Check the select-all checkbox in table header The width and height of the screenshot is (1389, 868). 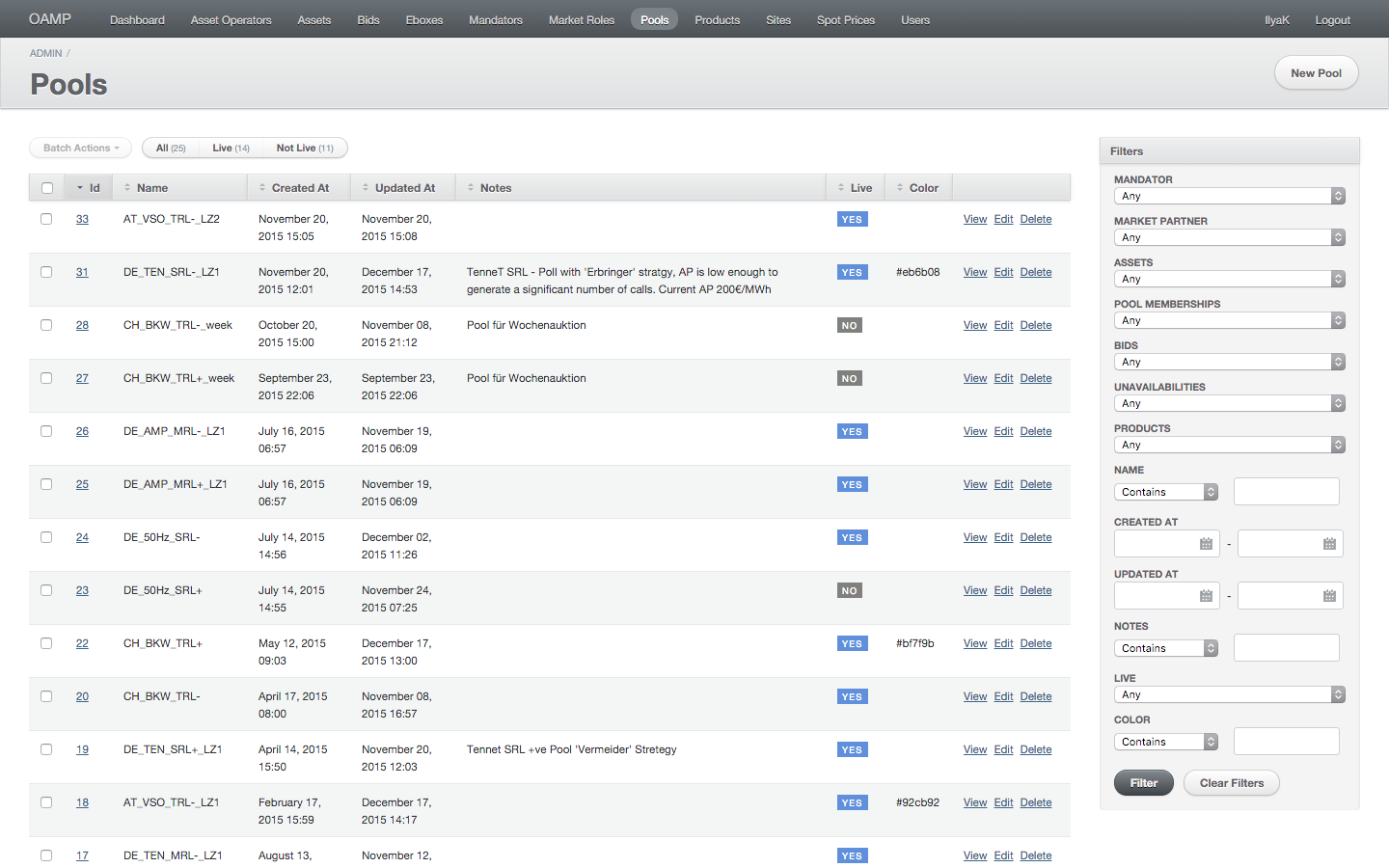[x=47, y=188]
